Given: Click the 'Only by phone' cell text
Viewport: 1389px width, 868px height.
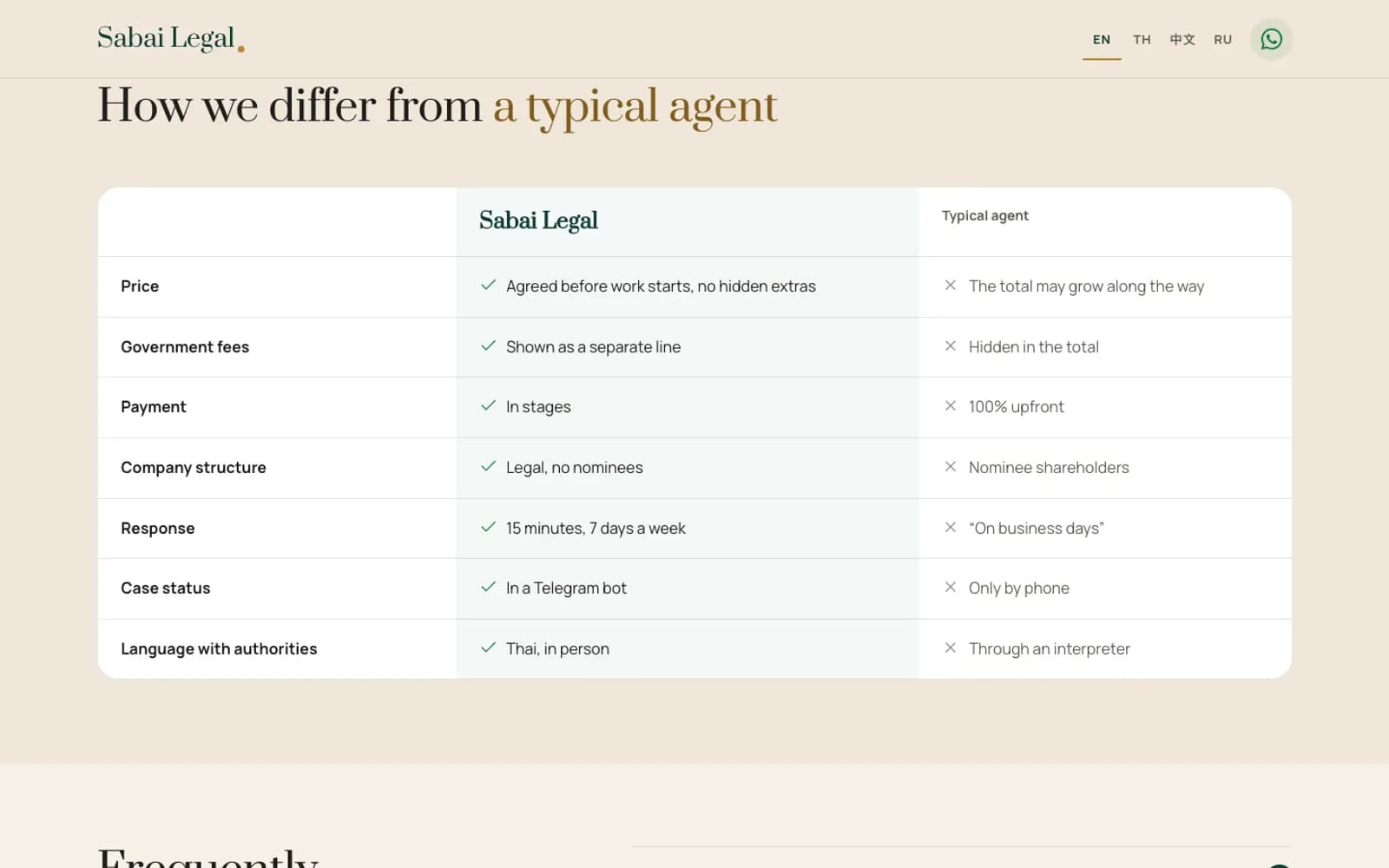Looking at the screenshot, I should (1019, 589).
